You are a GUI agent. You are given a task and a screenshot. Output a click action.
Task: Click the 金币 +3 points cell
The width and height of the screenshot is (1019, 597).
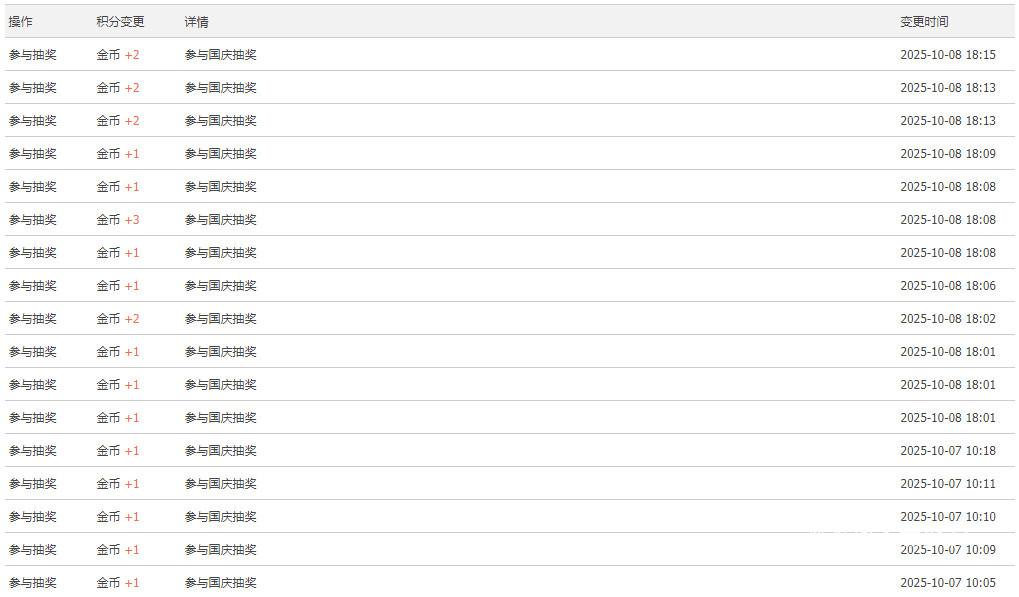click(x=118, y=220)
